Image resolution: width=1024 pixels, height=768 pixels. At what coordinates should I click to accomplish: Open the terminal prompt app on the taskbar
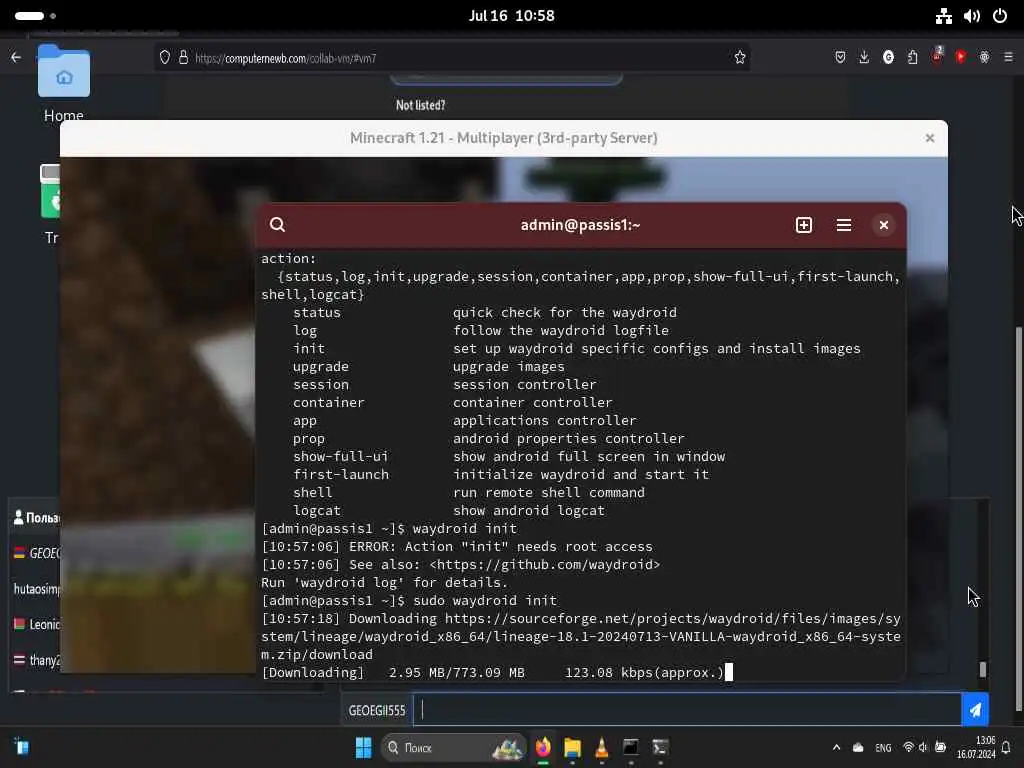[x=660, y=747]
